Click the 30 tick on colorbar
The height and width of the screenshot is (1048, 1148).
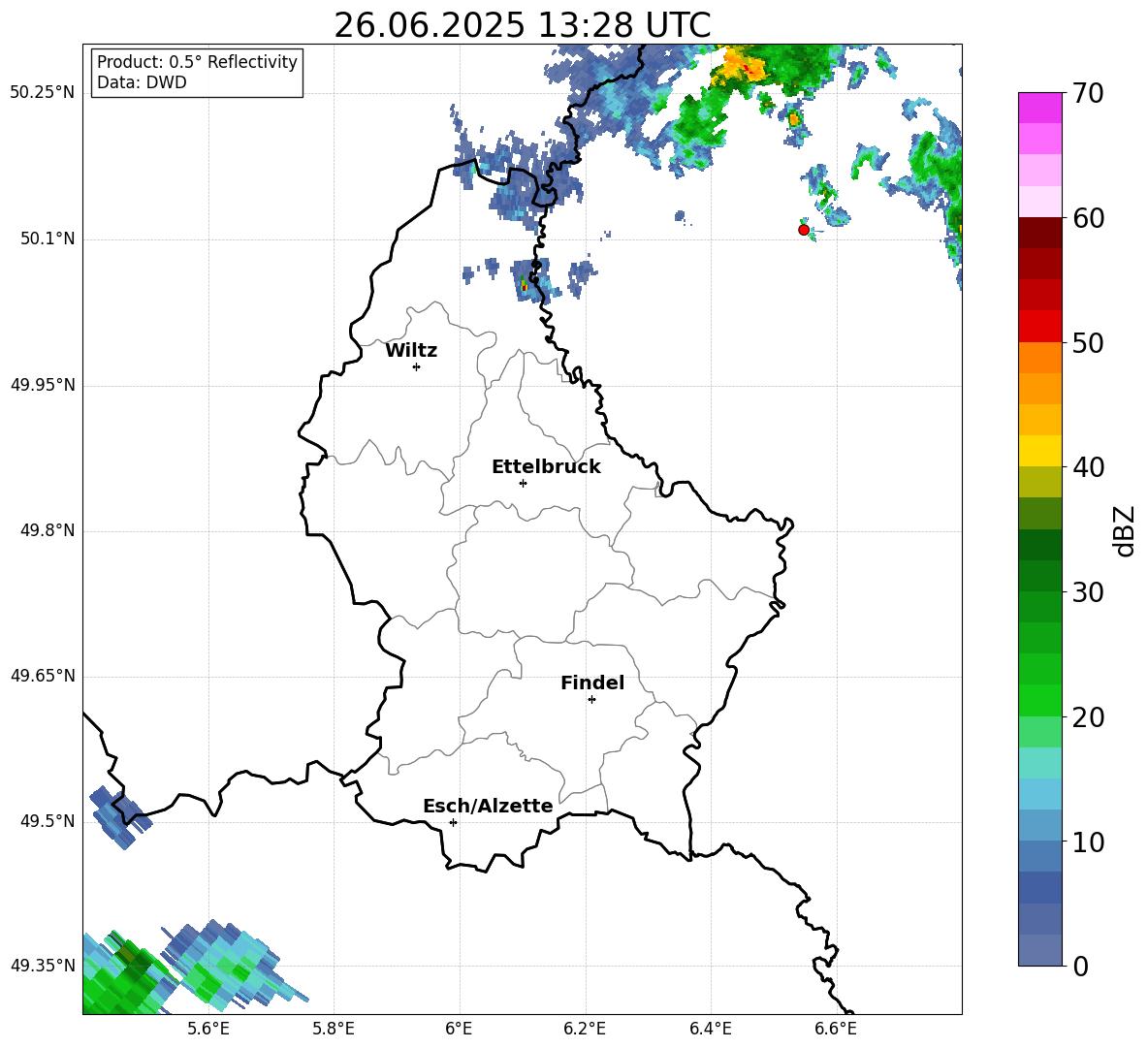[1088, 592]
